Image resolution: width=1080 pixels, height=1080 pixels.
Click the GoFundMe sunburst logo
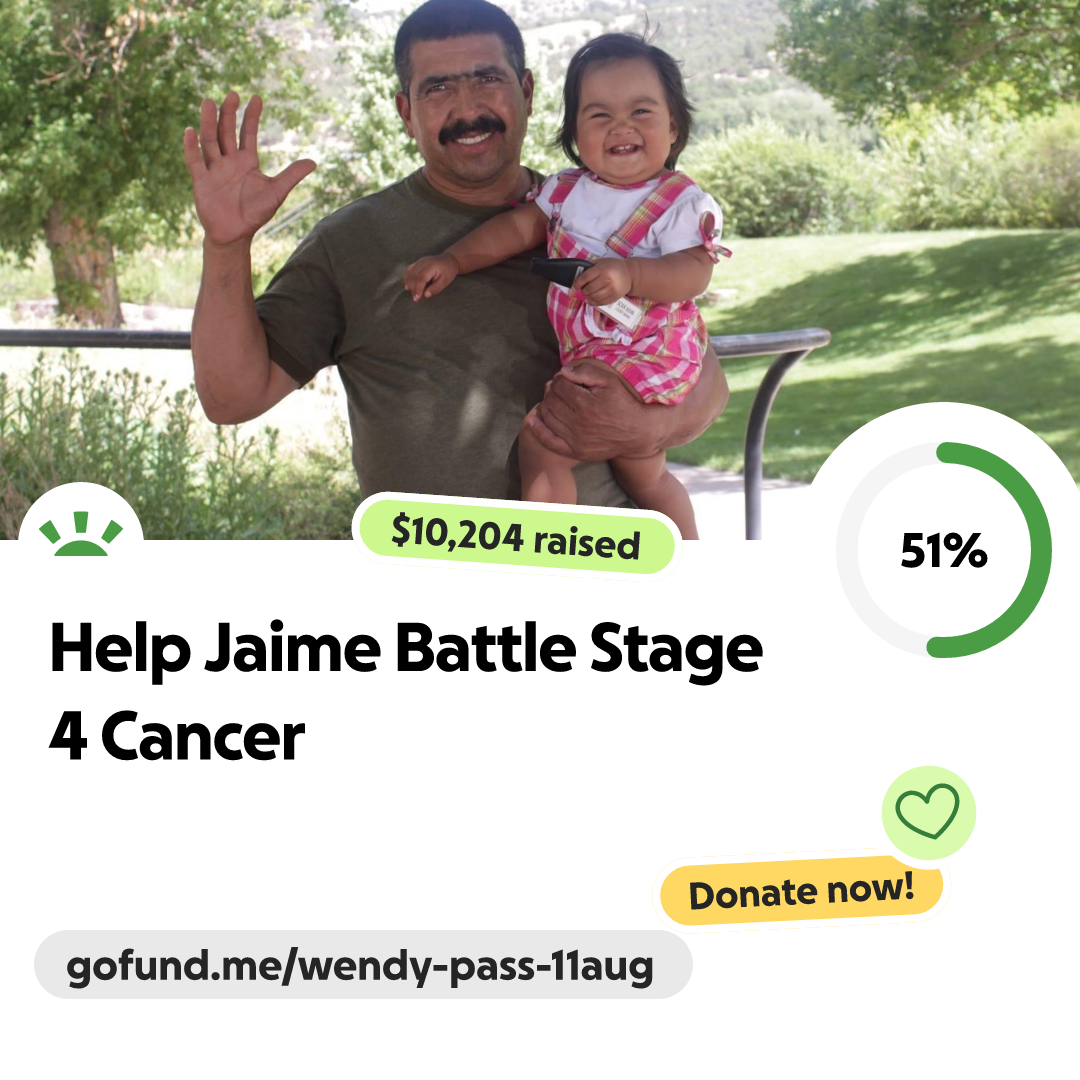tap(81, 533)
